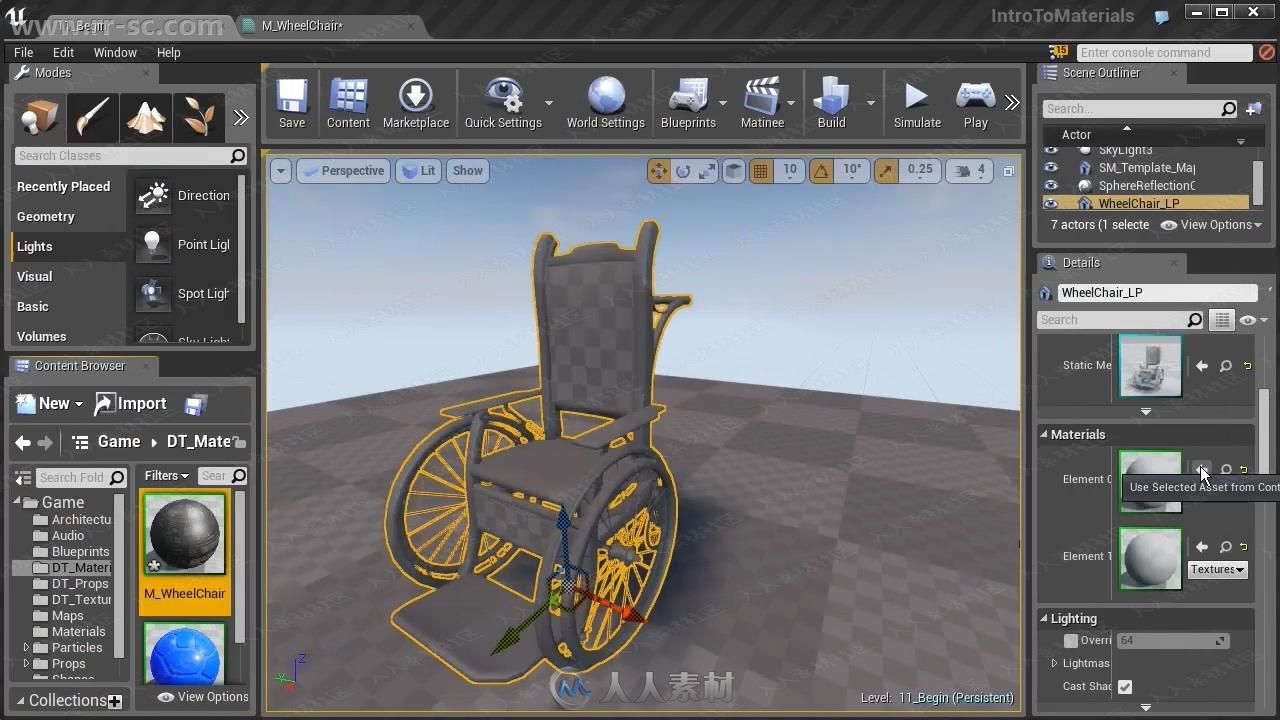
Task: Toggle rotation snapping in viewport
Action: [x=821, y=171]
